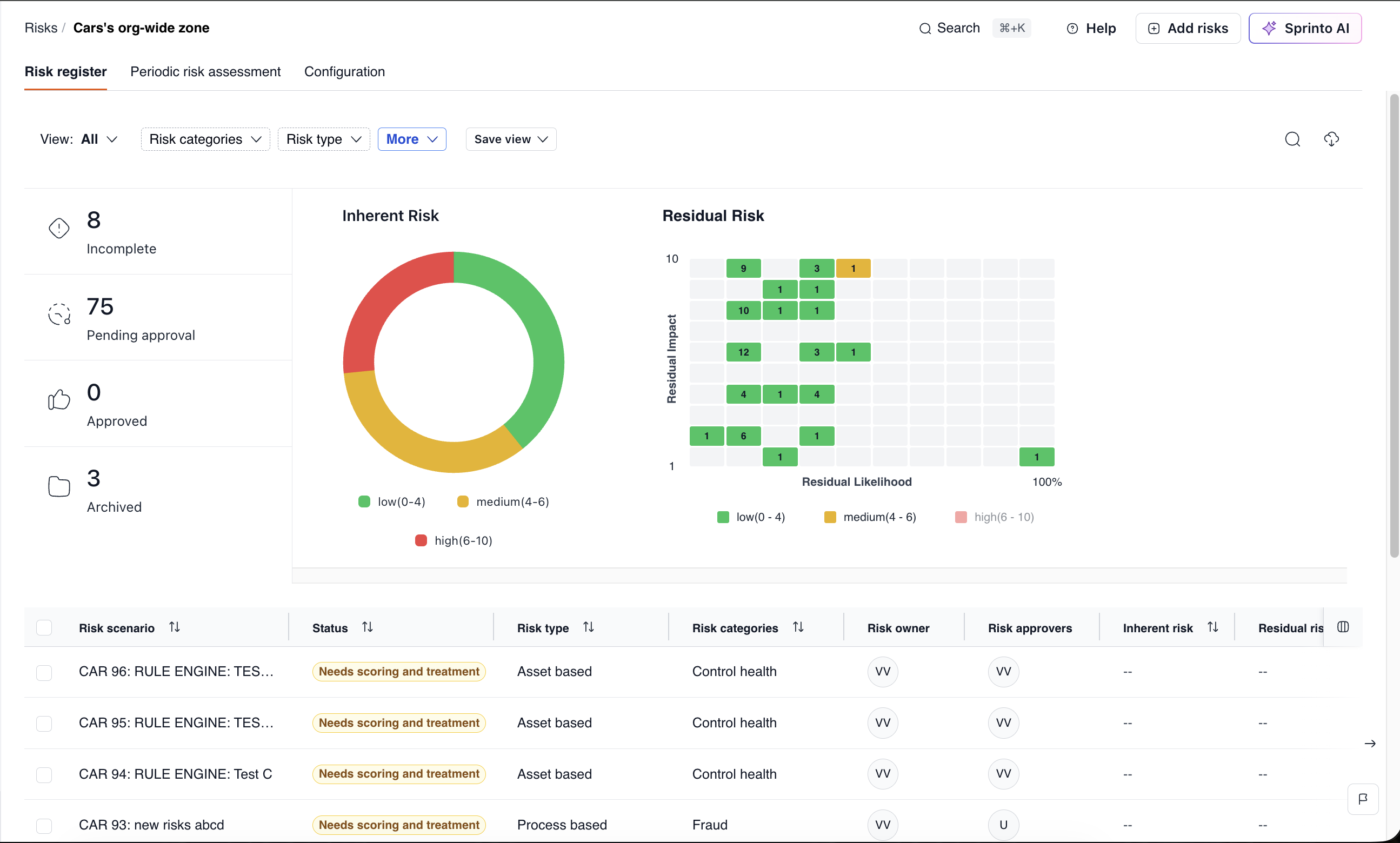
Task: Toggle select-all risks checkbox in header
Action: point(44,628)
